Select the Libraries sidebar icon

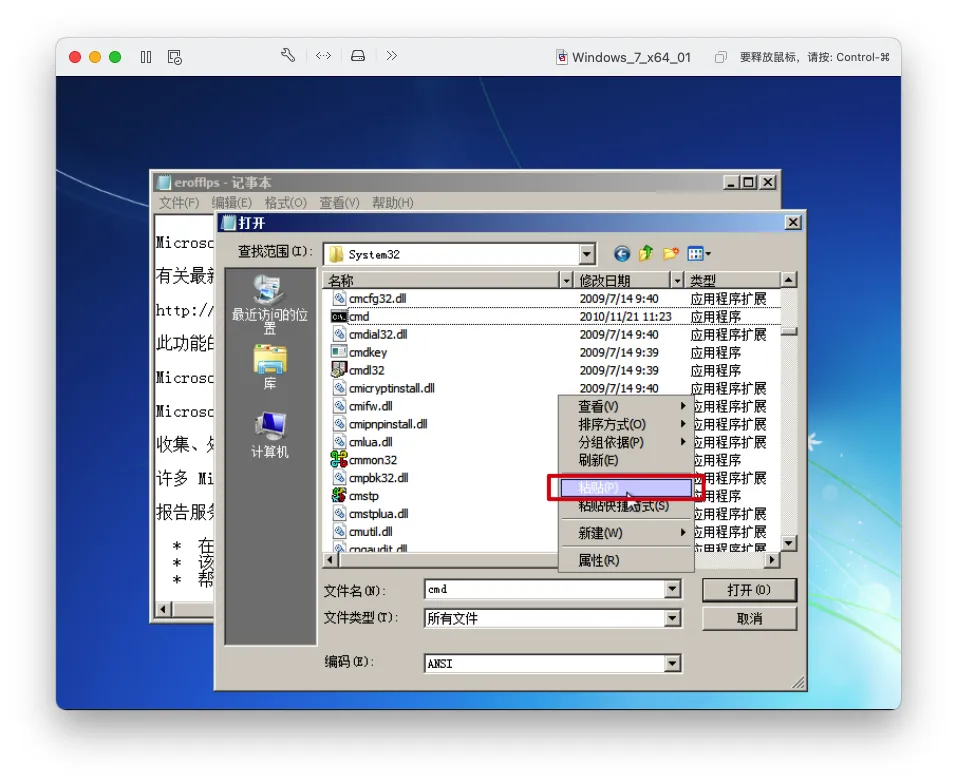(x=270, y=367)
